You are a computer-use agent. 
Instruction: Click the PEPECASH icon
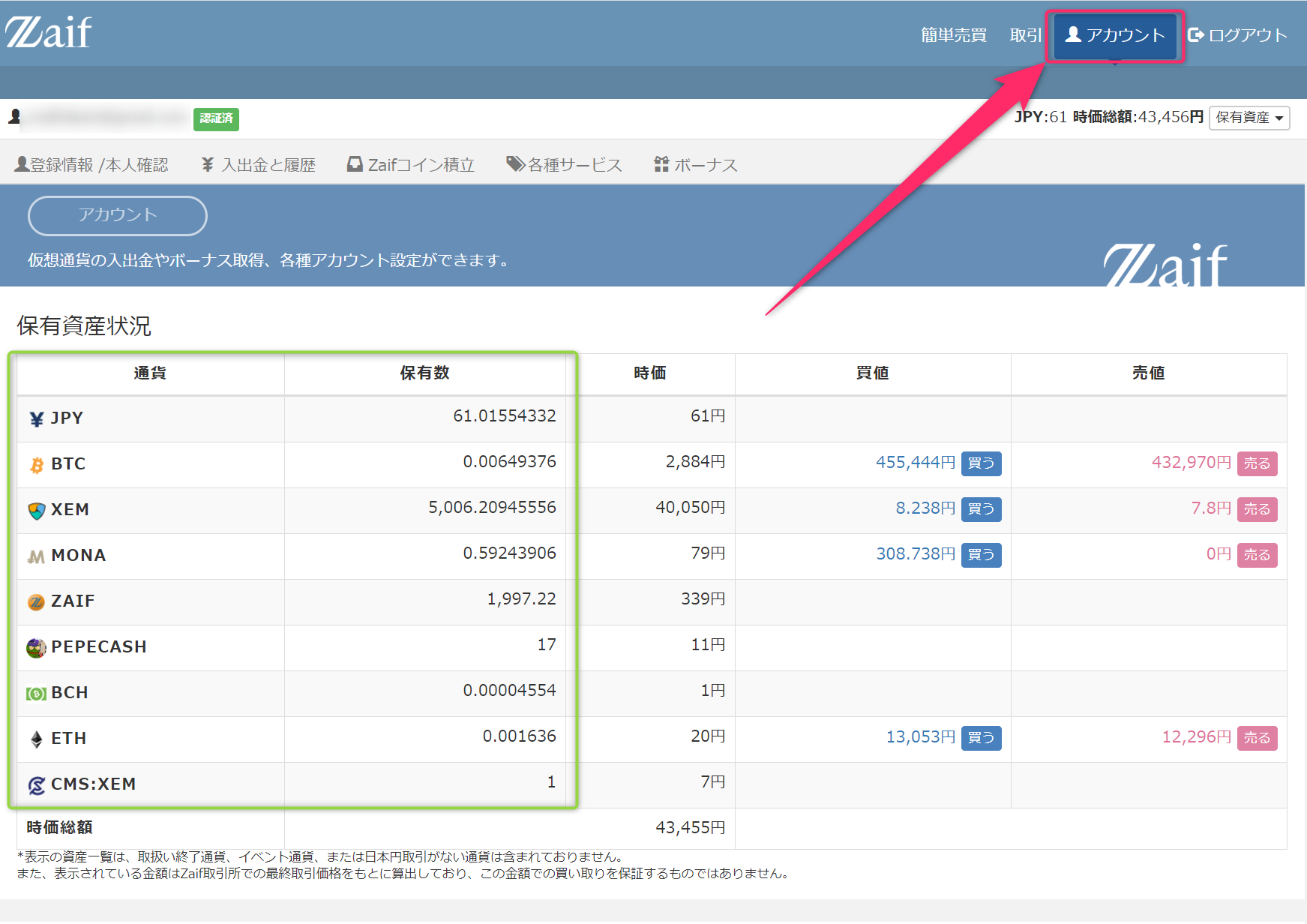37,647
